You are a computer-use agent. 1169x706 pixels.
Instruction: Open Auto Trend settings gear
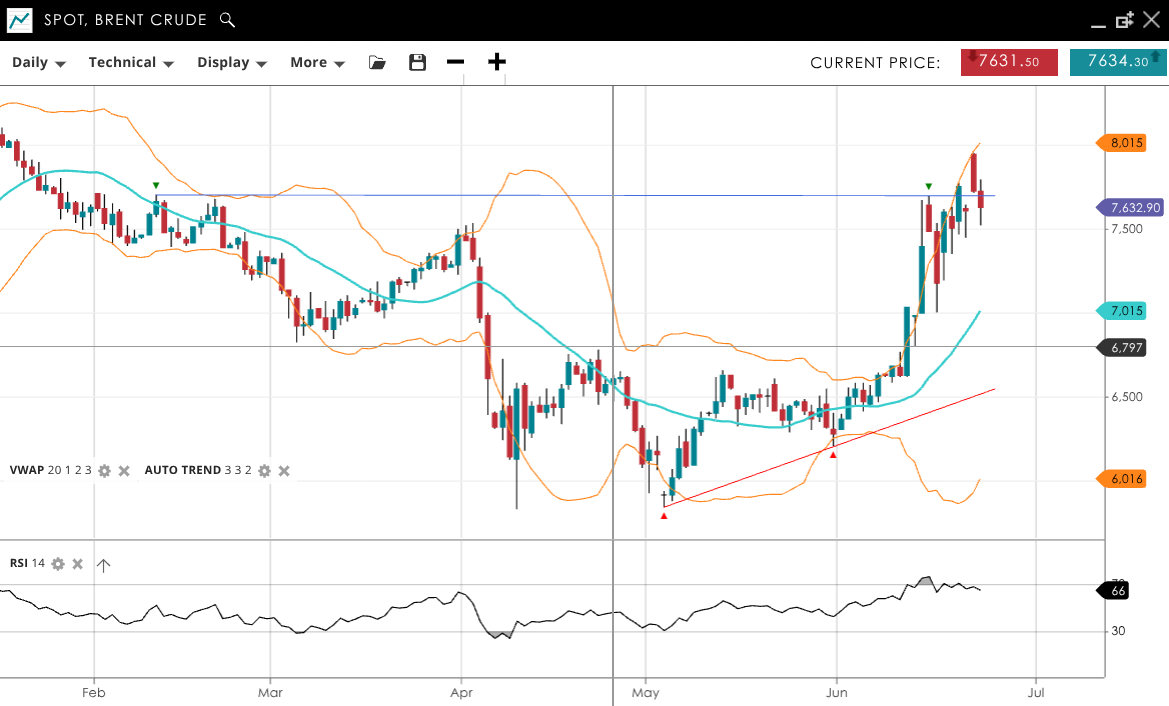tap(264, 470)
